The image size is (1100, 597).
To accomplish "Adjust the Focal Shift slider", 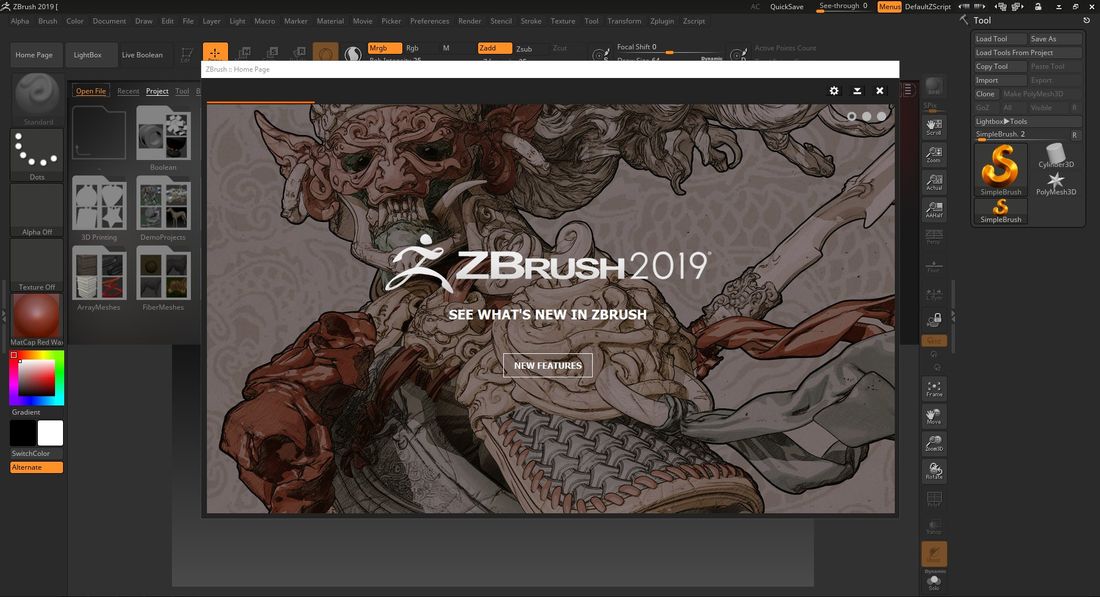I will (668, 53).
